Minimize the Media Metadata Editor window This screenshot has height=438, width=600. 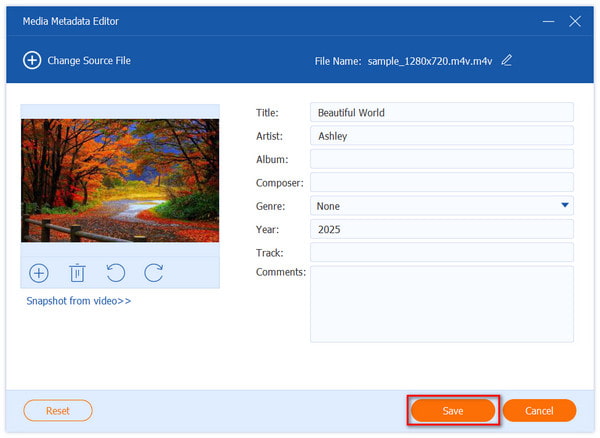(548, 21)
